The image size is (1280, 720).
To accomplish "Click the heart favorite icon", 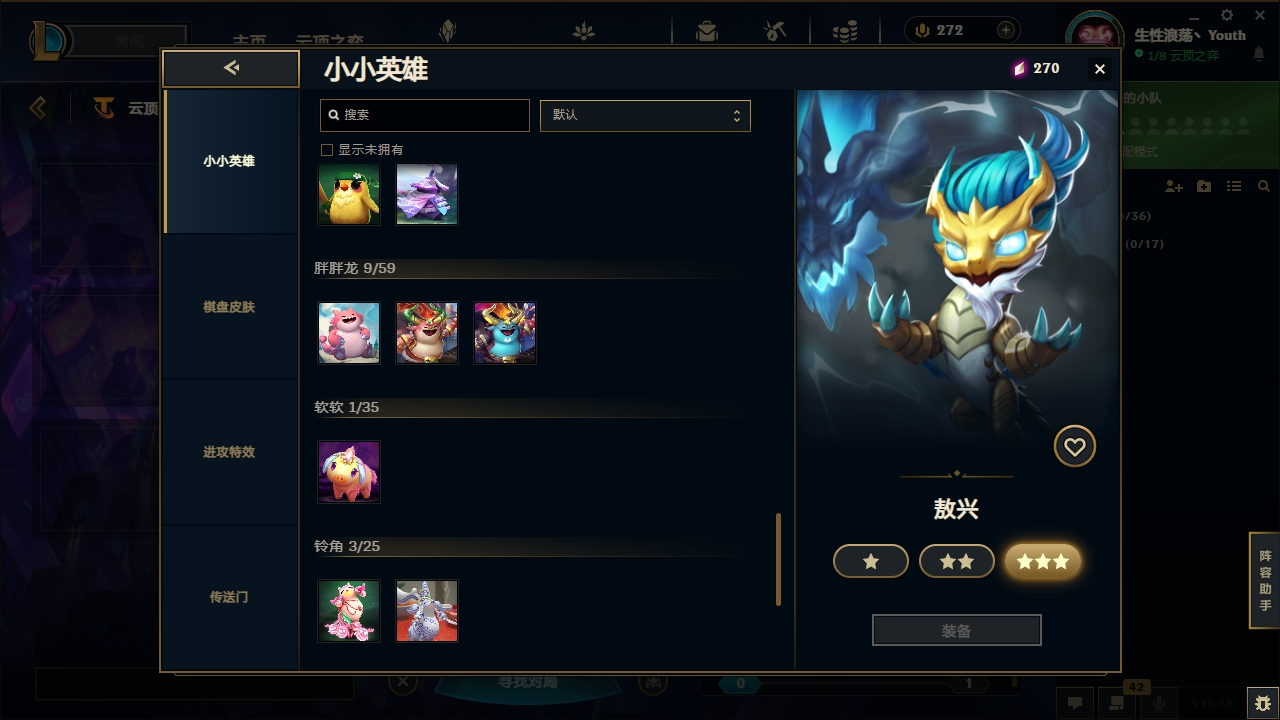I will 1075,447.
